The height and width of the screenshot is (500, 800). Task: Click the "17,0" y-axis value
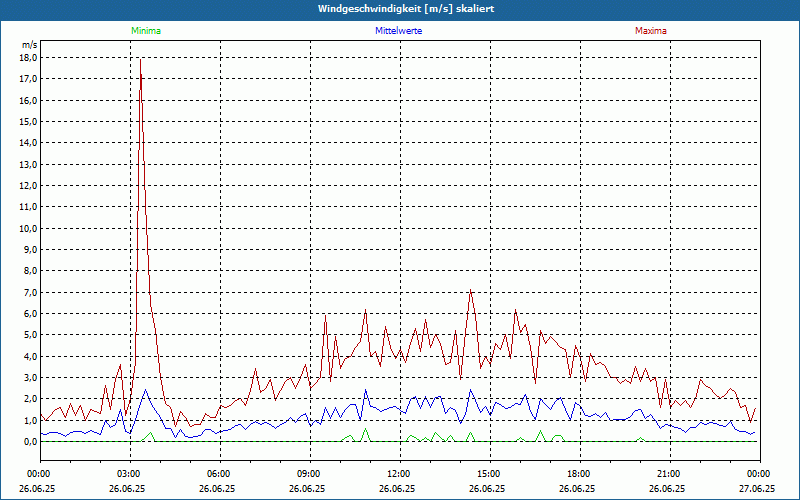(x=29, y=79)
